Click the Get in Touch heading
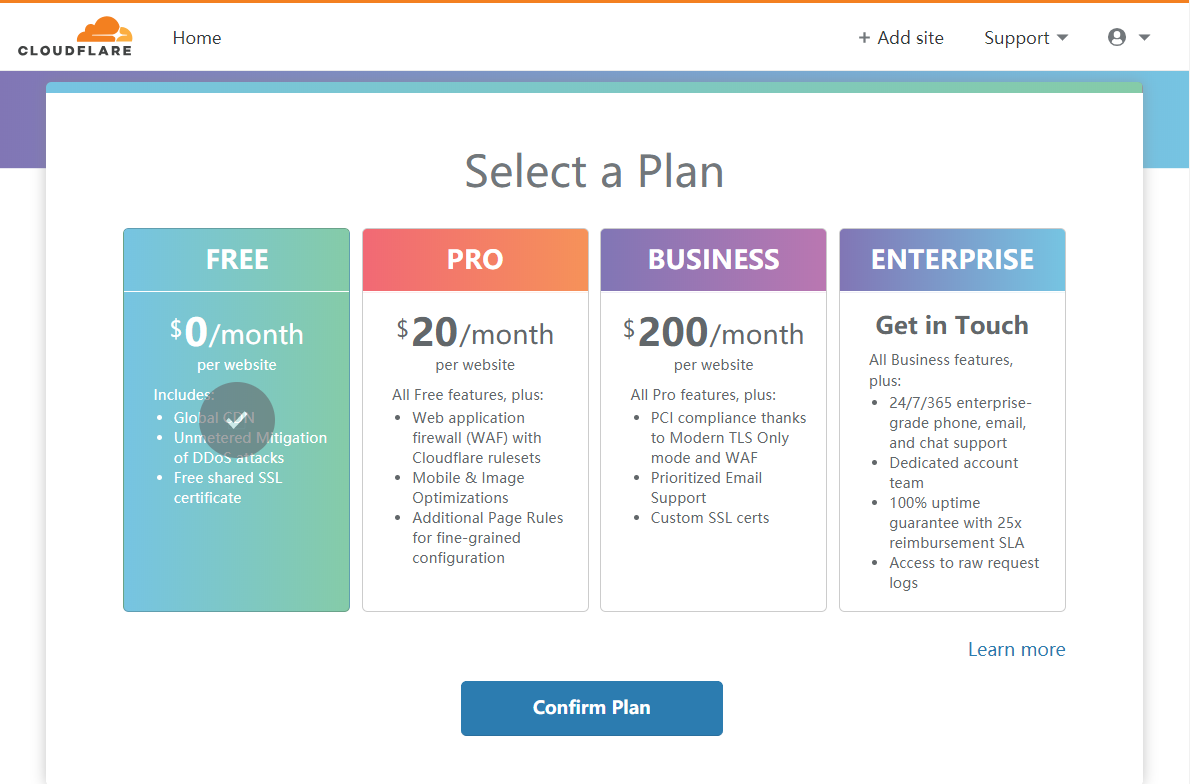 pos(952,325)
